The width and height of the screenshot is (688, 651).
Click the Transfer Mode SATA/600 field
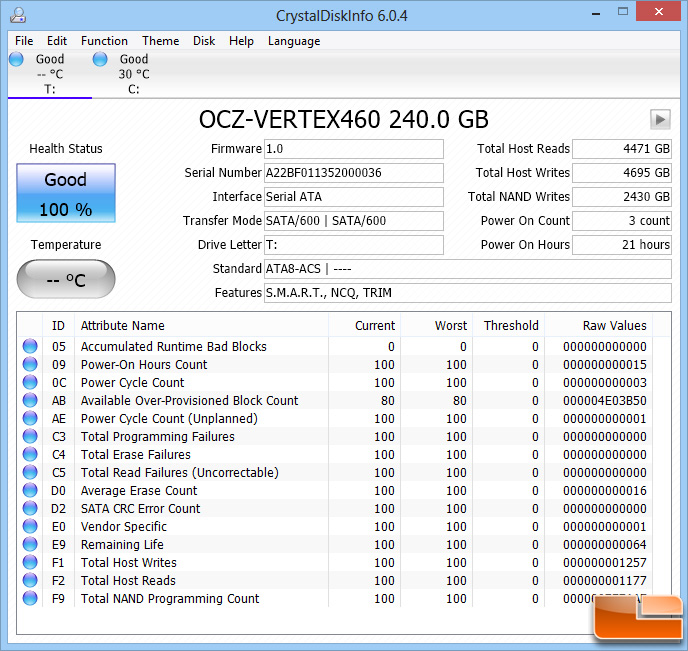coord(353,221)
